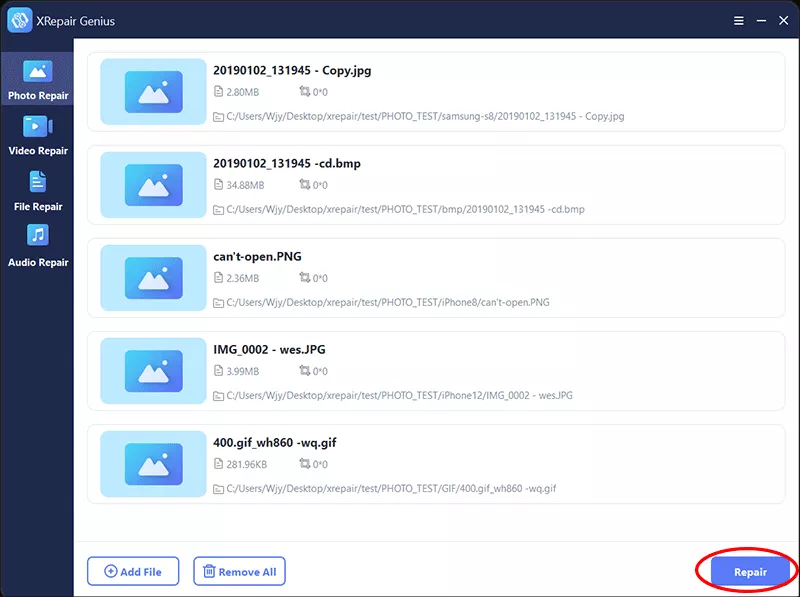
Task: Open the hamburger menu in title bar
Action: coord(739,20)
